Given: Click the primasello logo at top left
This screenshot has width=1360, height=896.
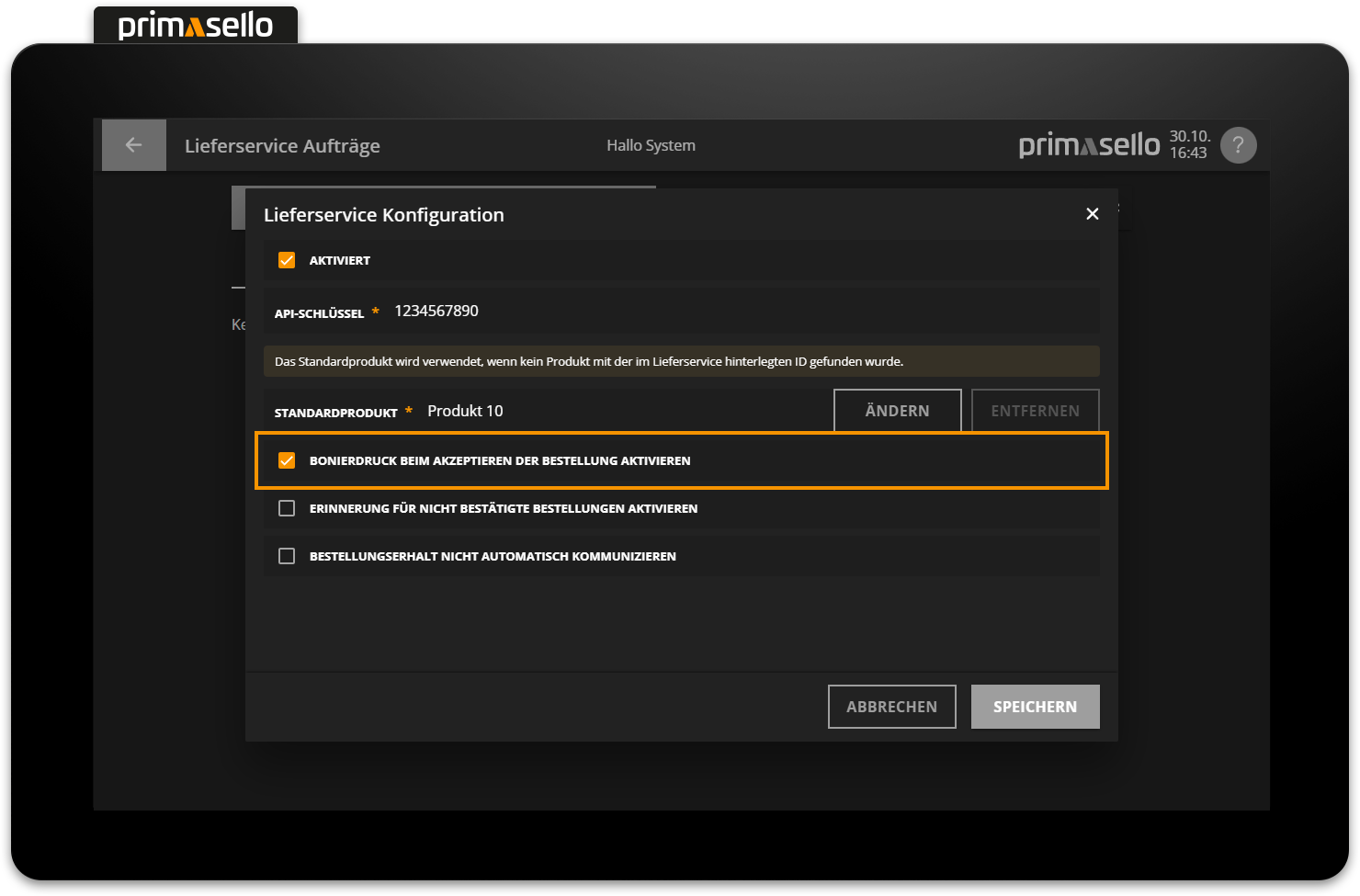Looking at the screenshot, I should click(x=195, y=25).
